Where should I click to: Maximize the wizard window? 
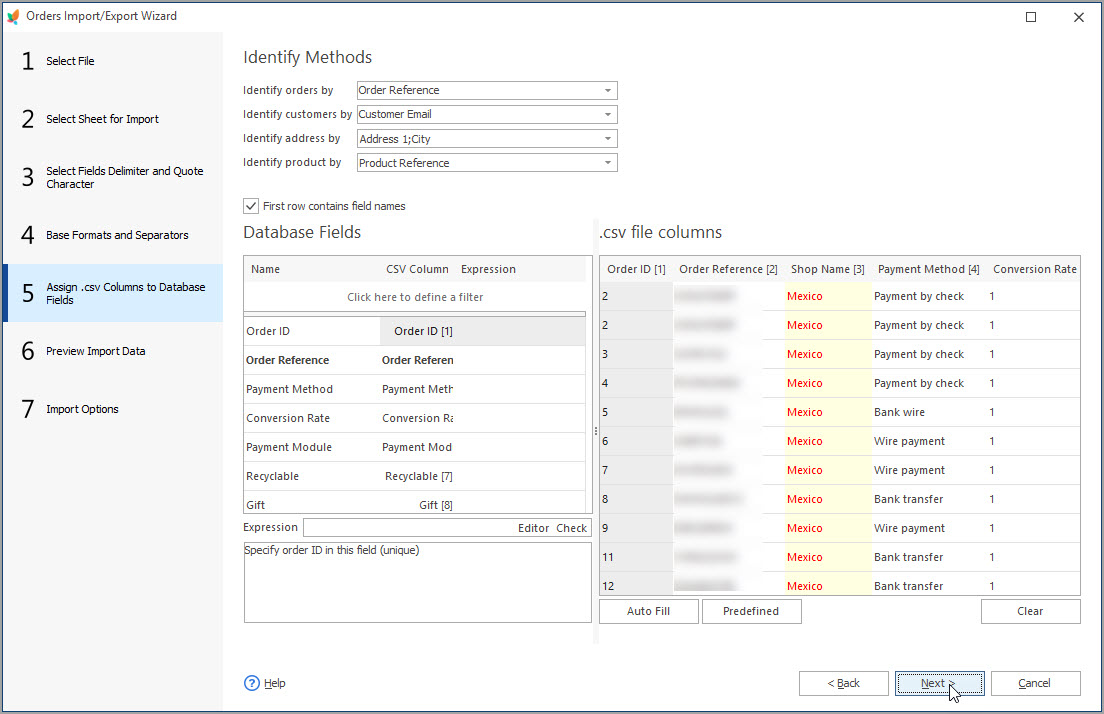click(x=1031, y=17)
